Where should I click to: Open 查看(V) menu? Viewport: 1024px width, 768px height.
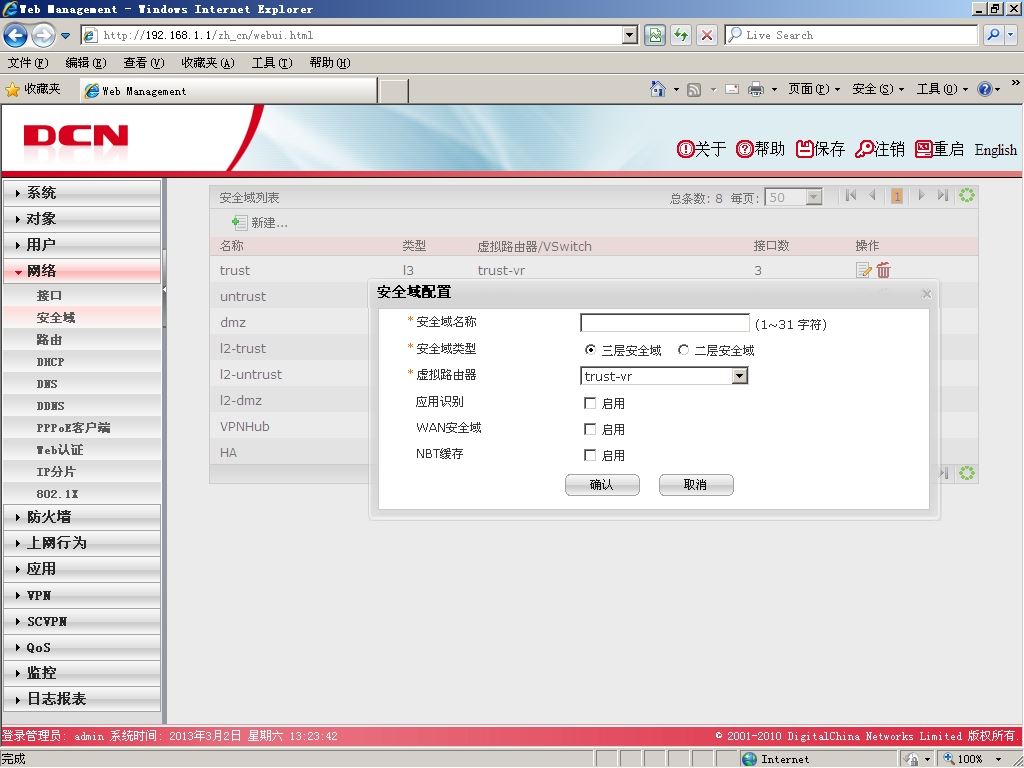(144, 63)
